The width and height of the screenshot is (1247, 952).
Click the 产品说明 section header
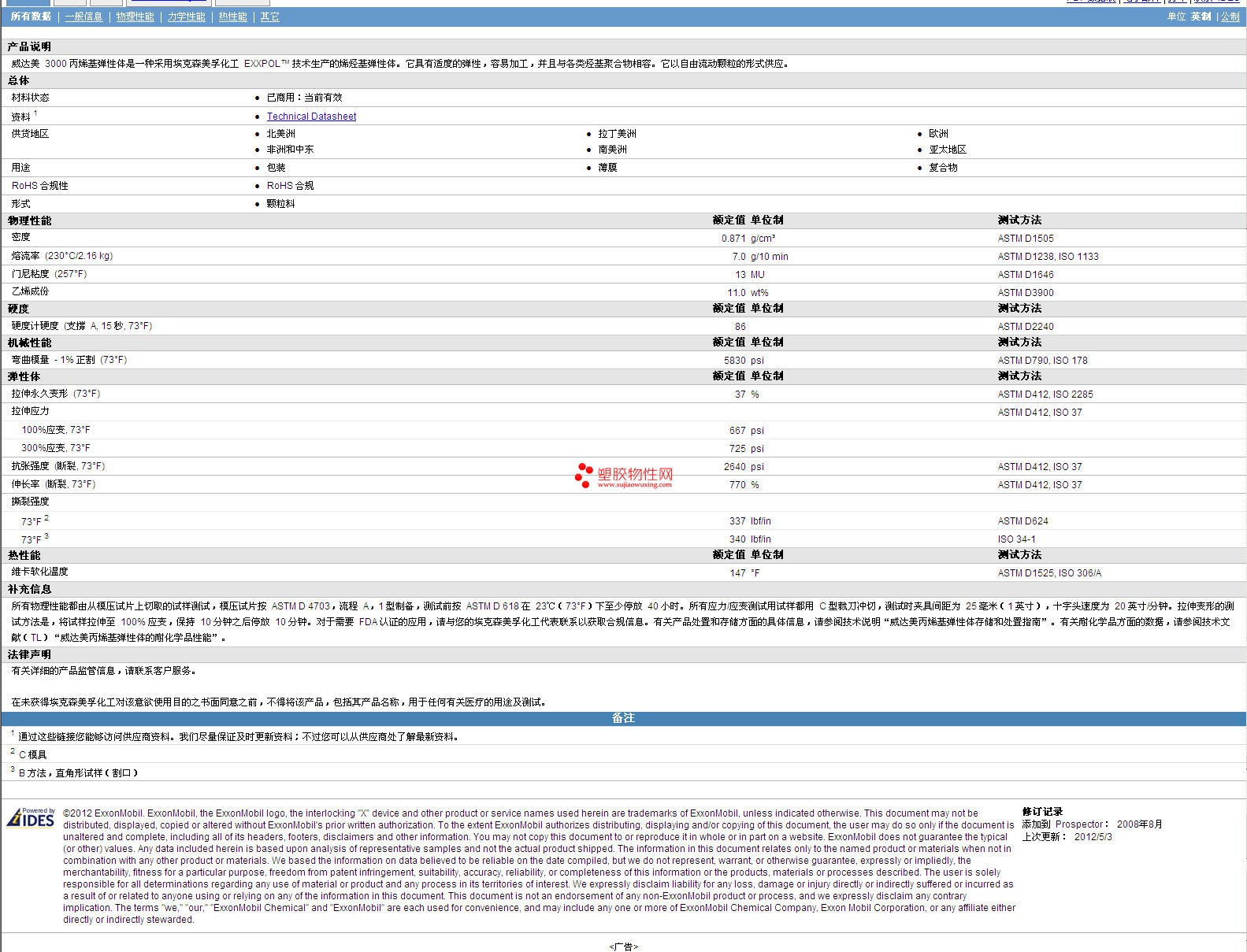29,46
